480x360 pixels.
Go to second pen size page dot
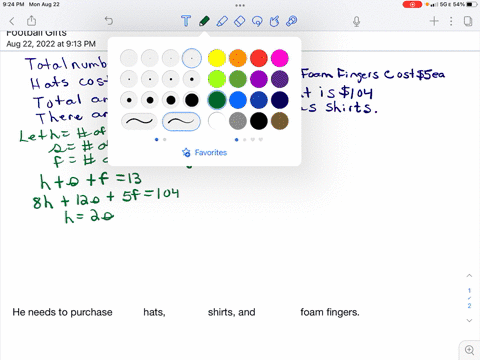click(x=165, y=140)
